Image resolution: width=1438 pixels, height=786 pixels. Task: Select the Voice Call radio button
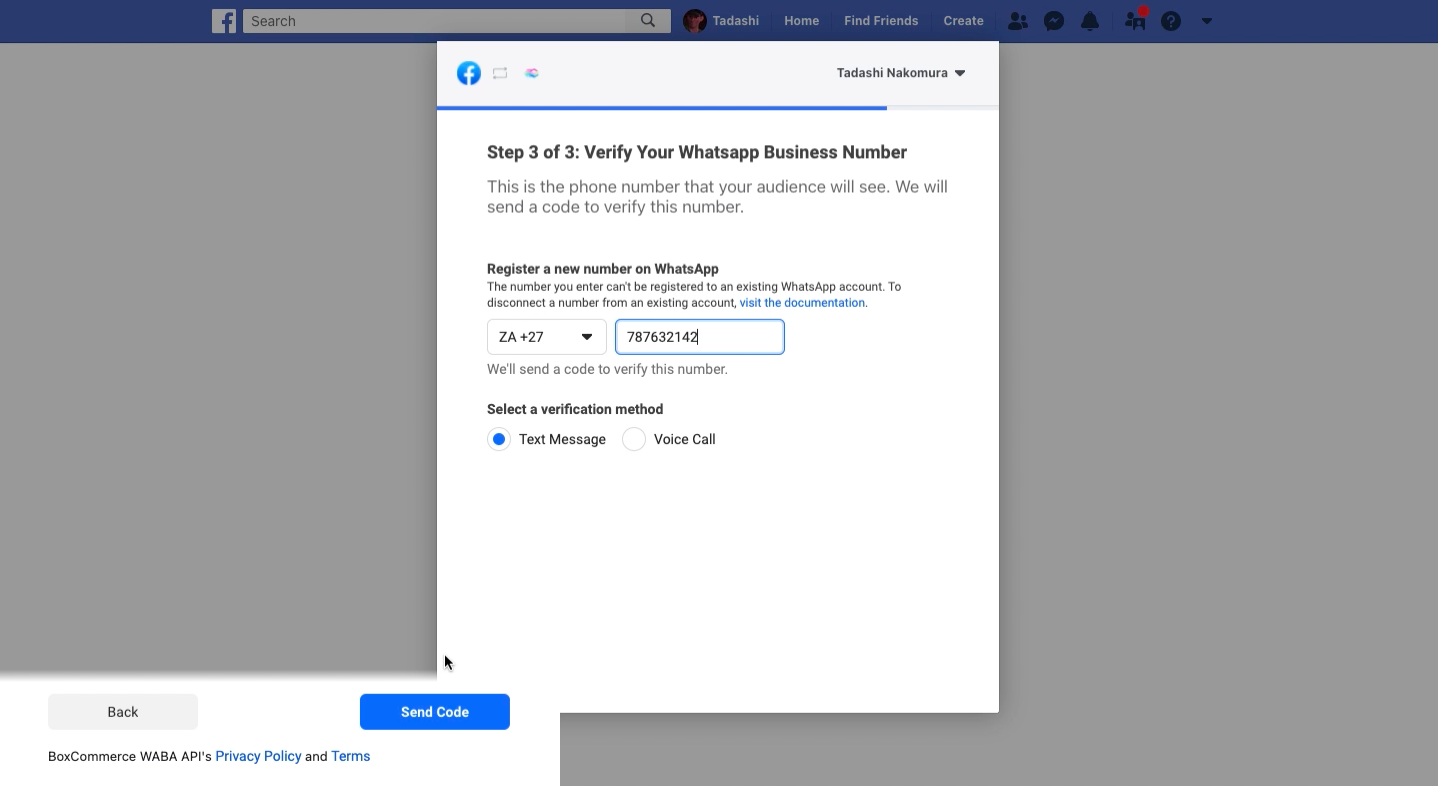(634, 439)
